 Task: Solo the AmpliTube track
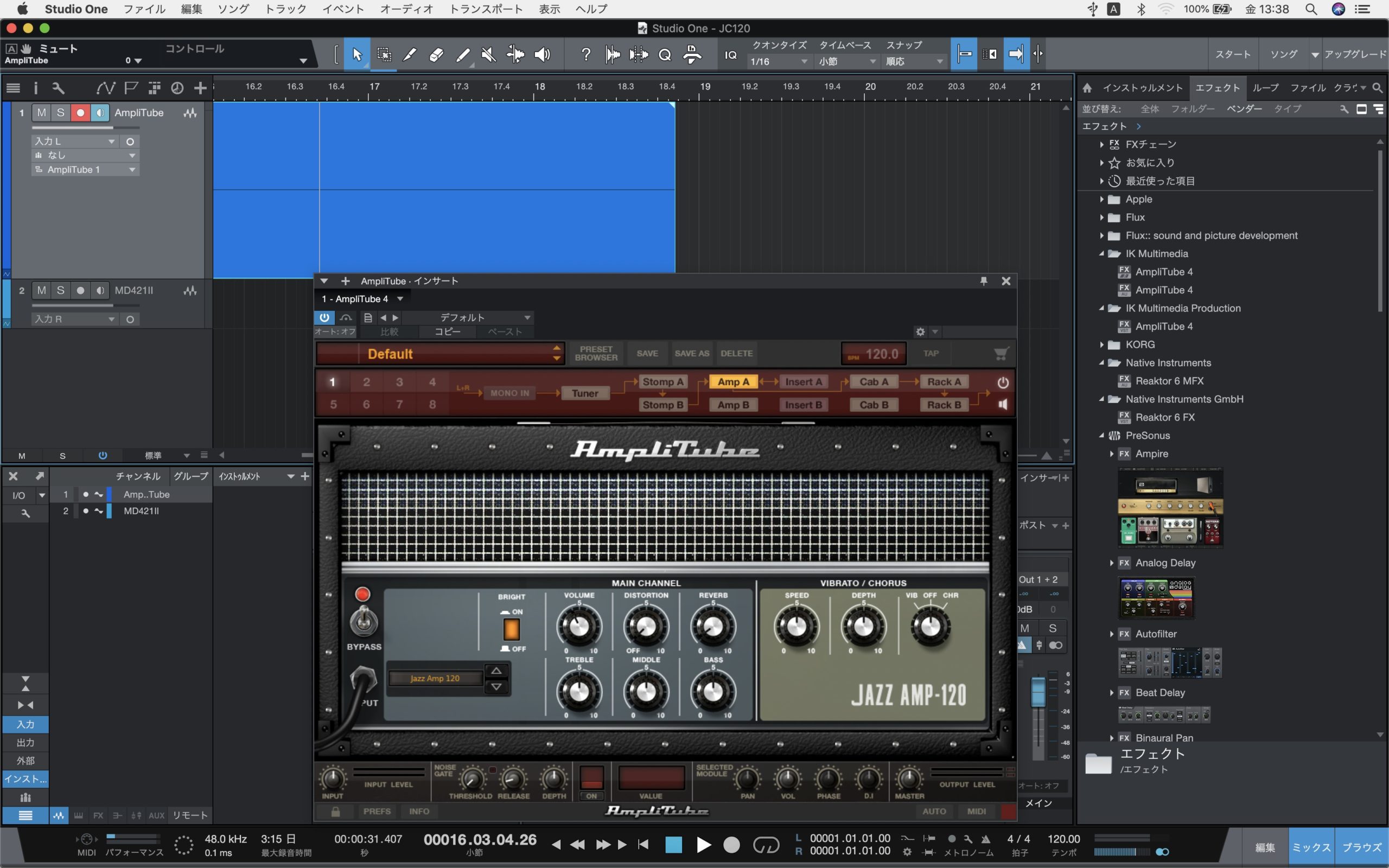pyautogui.click(x=60, y=112)
